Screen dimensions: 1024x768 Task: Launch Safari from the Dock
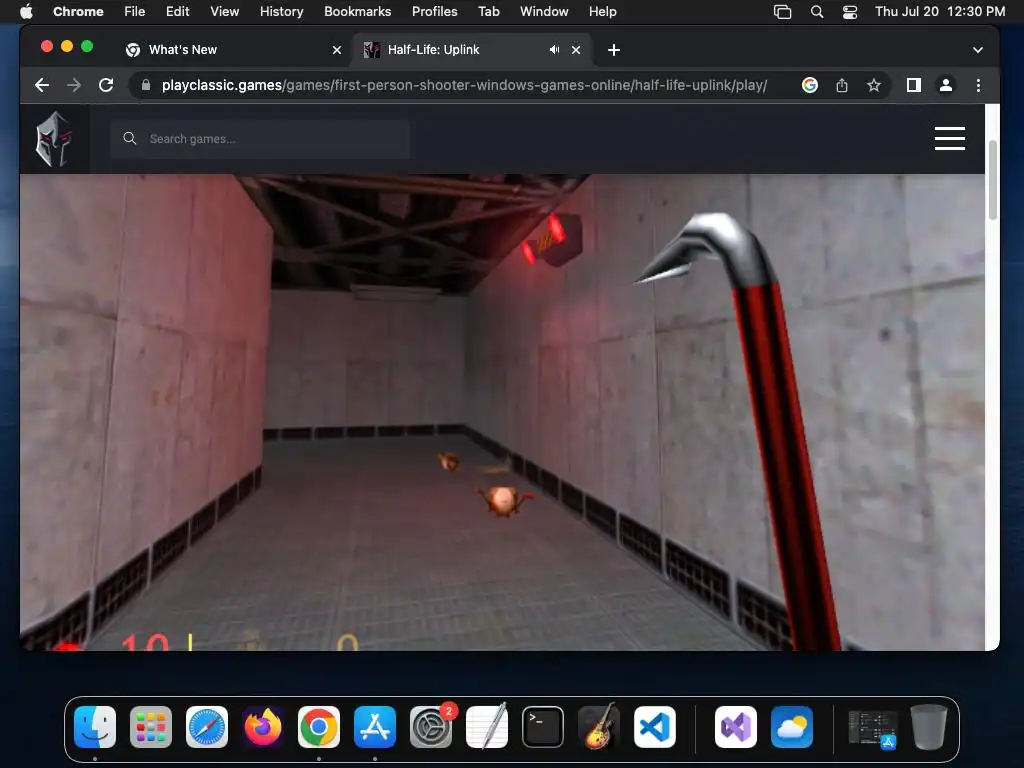pyautogui.click(x=207, y=727)
